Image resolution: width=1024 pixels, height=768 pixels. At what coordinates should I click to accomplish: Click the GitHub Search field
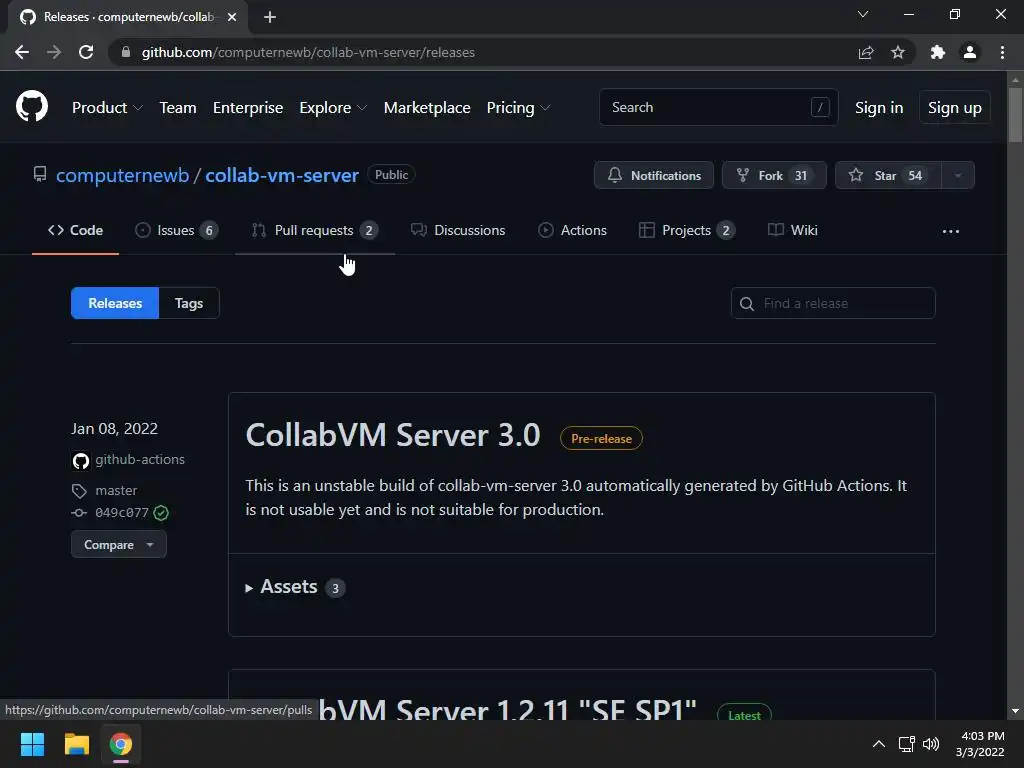pyautogui.click(x=718, y=107)
